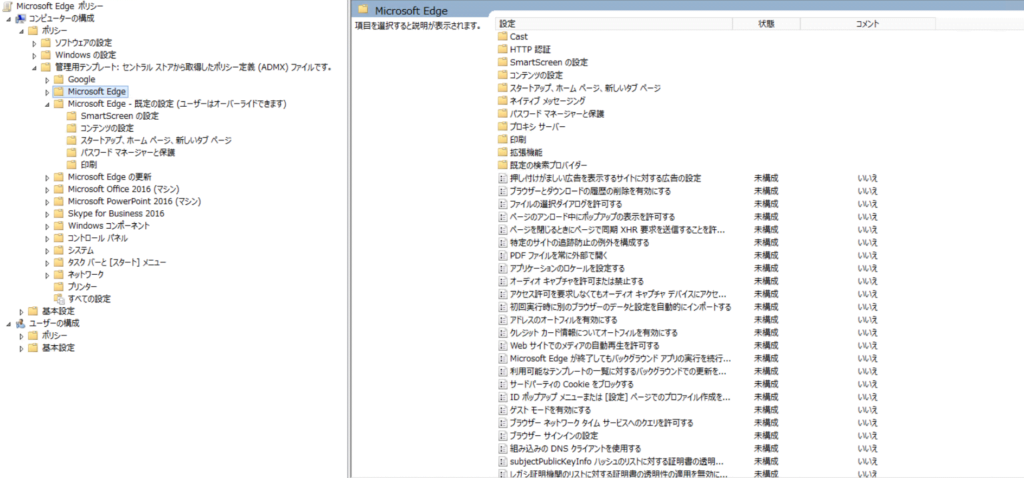Screen dimensions: 1024x478
Task: Select Microsoft PowerPoint 2016 (マシン) tree item
Action: tap(134, 201)
